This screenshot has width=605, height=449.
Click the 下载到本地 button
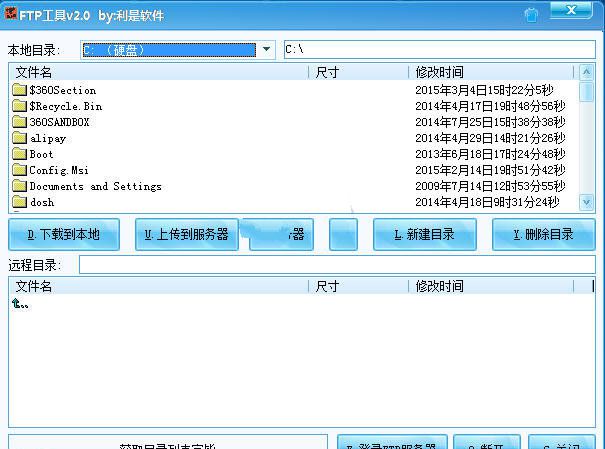pyautogui.click(x=64, y=234)
